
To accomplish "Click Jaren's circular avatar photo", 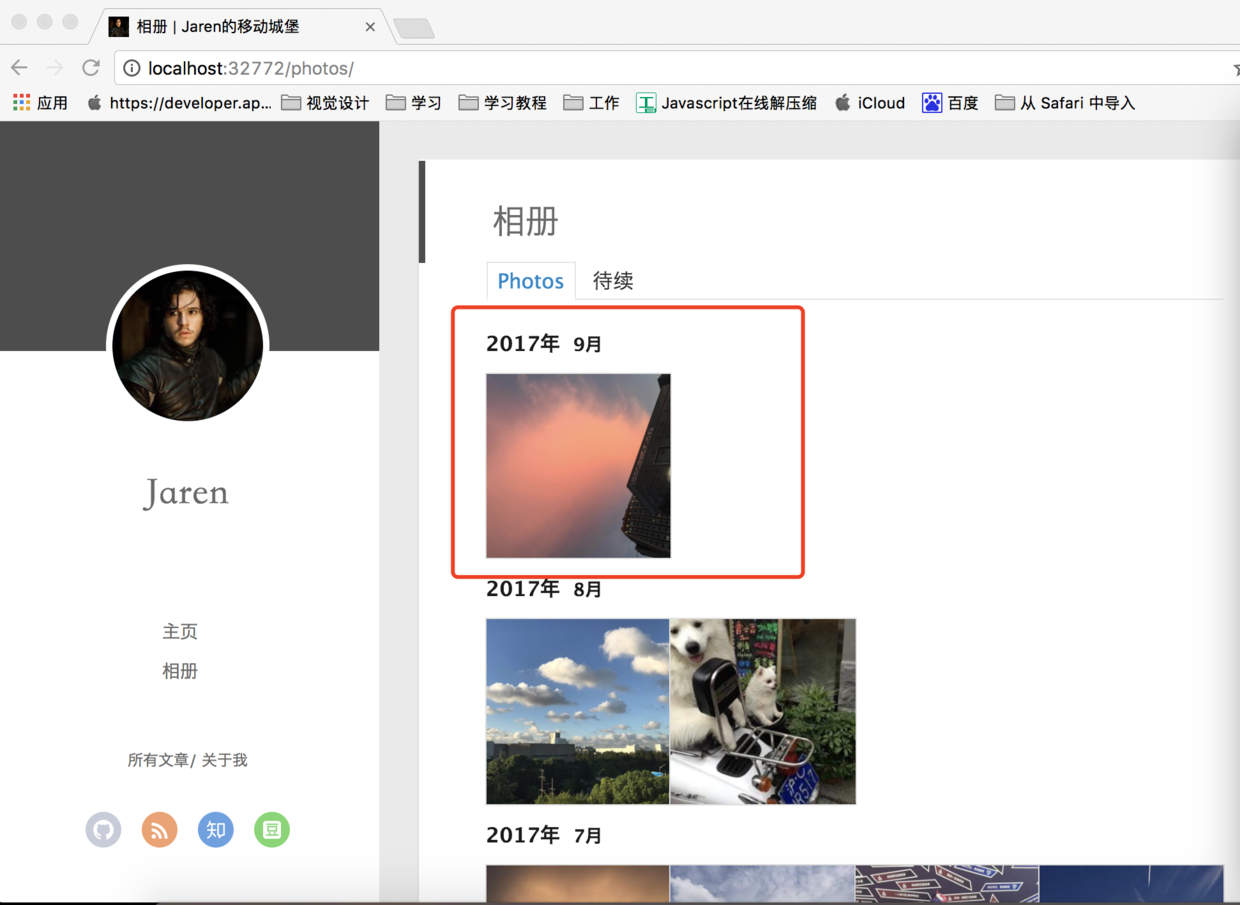I will tap(187, 345).
